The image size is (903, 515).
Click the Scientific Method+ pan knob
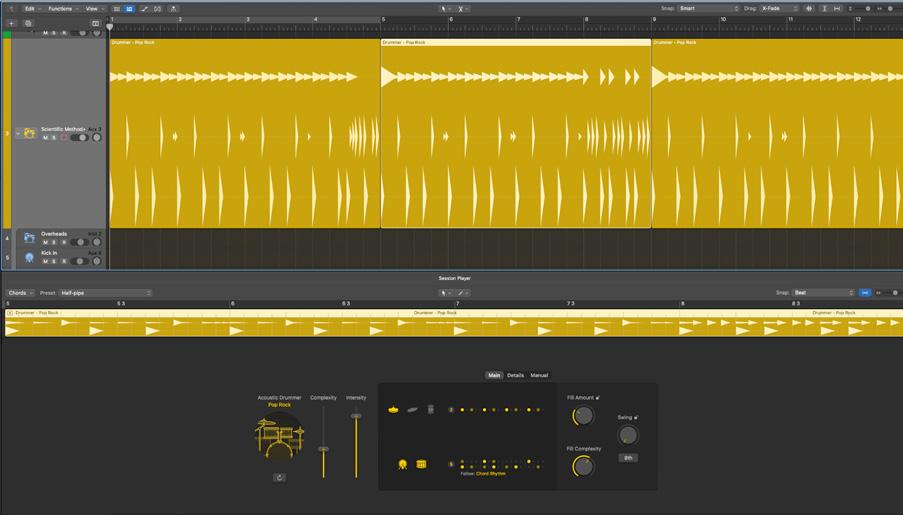(x=97, y=138)
